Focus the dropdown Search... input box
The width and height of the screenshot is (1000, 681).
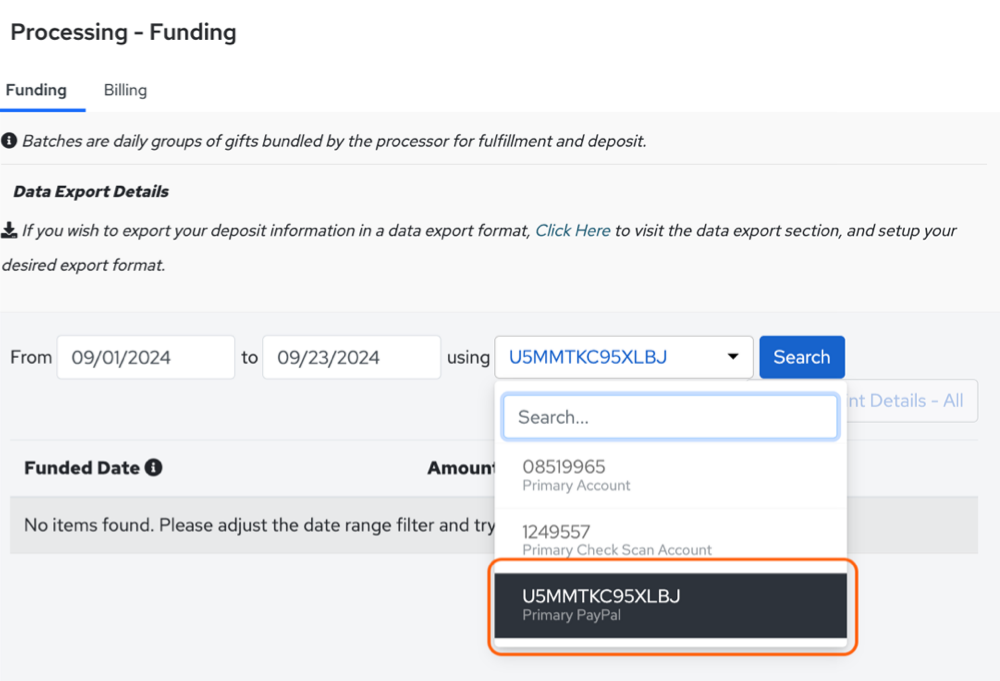(670, 417)
